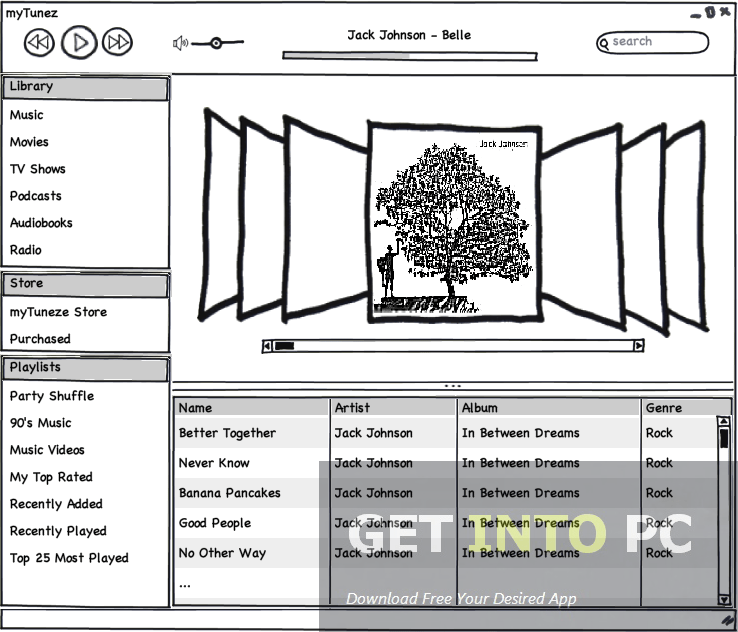
Task: Select the song Never Know
Action: point(214,463)
